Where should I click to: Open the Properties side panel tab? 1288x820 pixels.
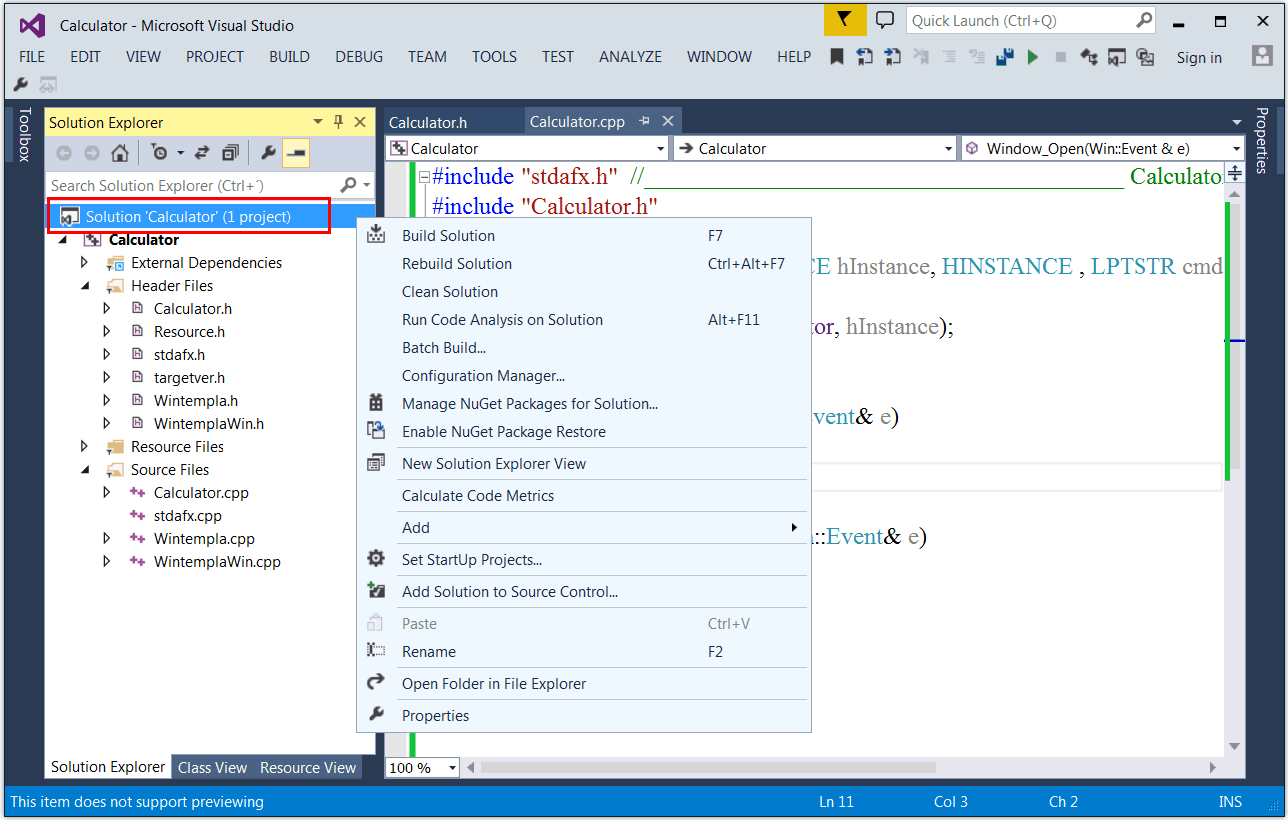pos(1262,140)
